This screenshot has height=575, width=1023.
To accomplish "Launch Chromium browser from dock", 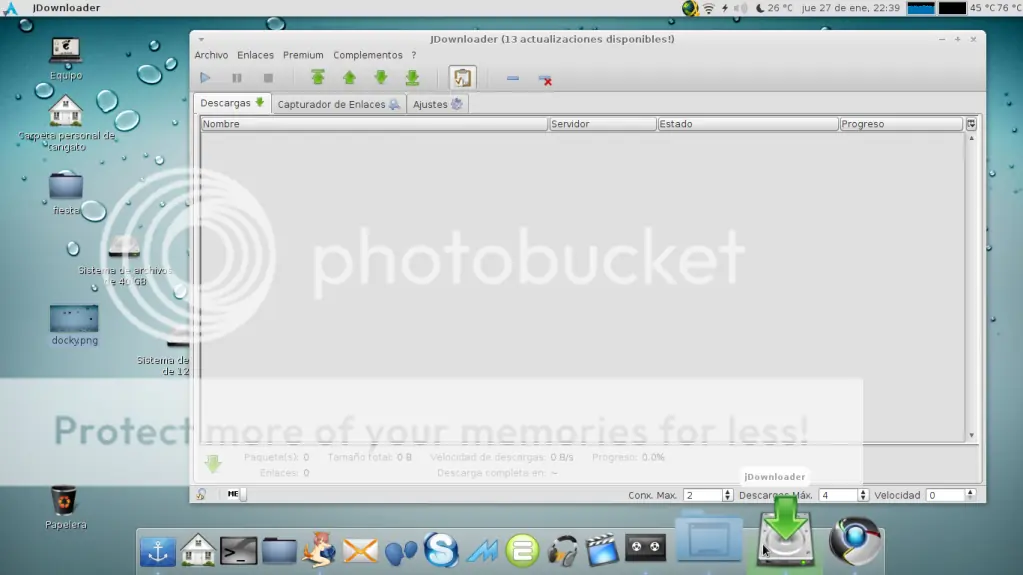I will tap(855, 541).
